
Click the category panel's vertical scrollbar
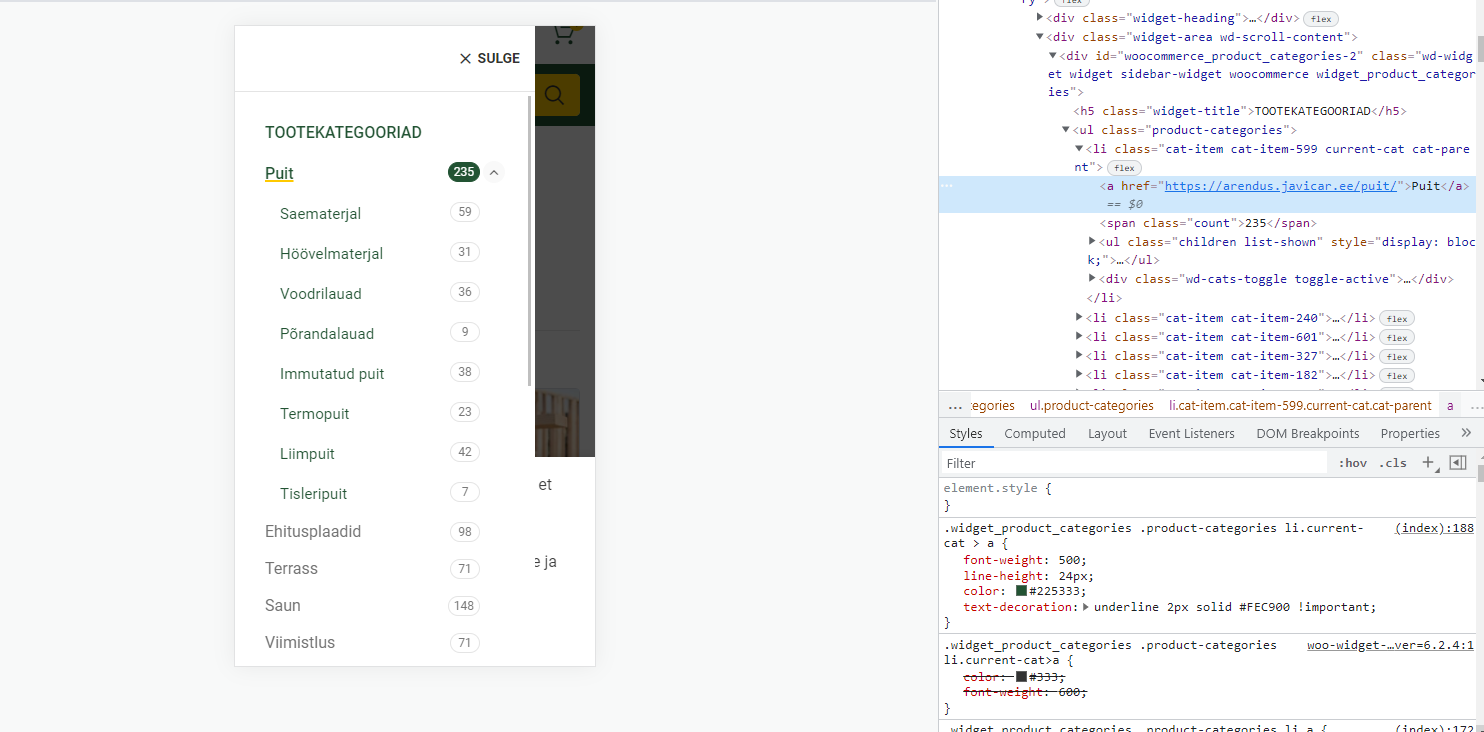tap(529, 241)
